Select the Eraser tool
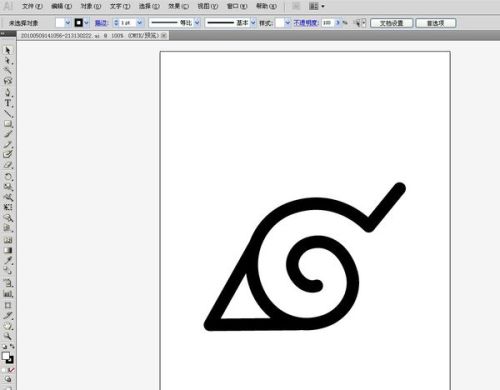Screen dimensions: 500x390 pos(8,165)
